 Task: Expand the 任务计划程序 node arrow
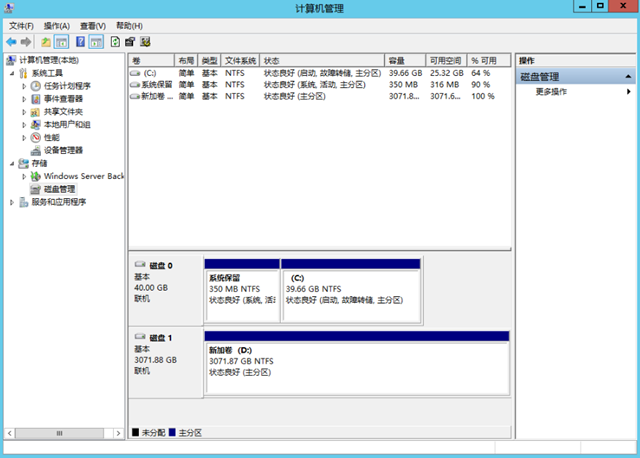coord(24,86)
